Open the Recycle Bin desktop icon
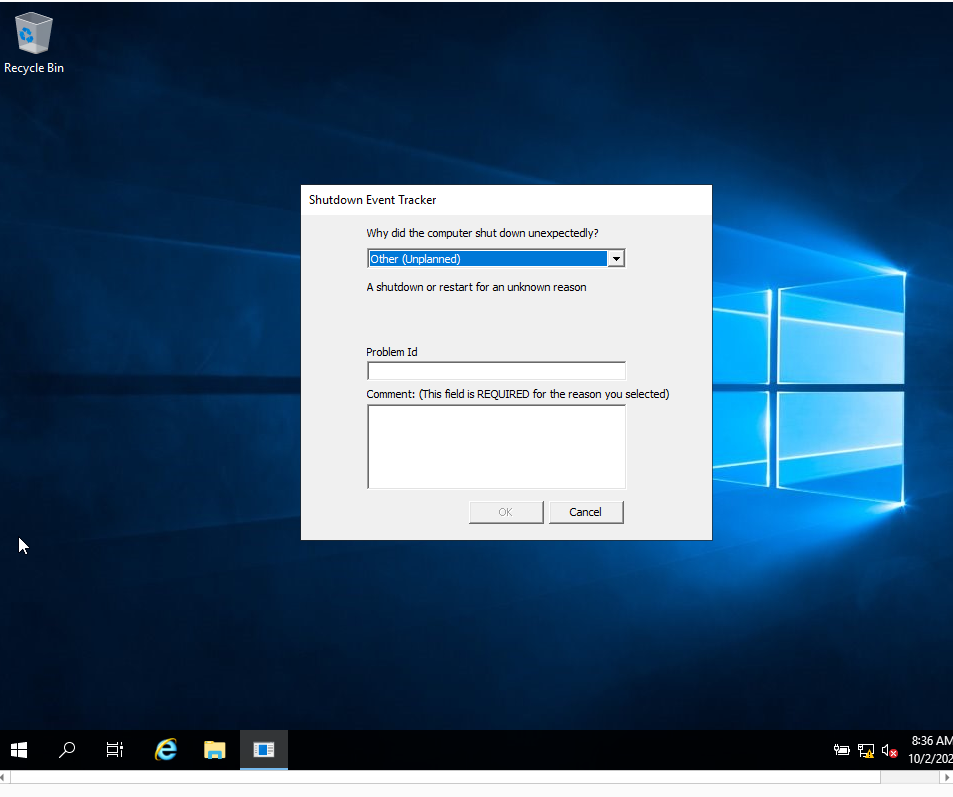 [33, 43]
